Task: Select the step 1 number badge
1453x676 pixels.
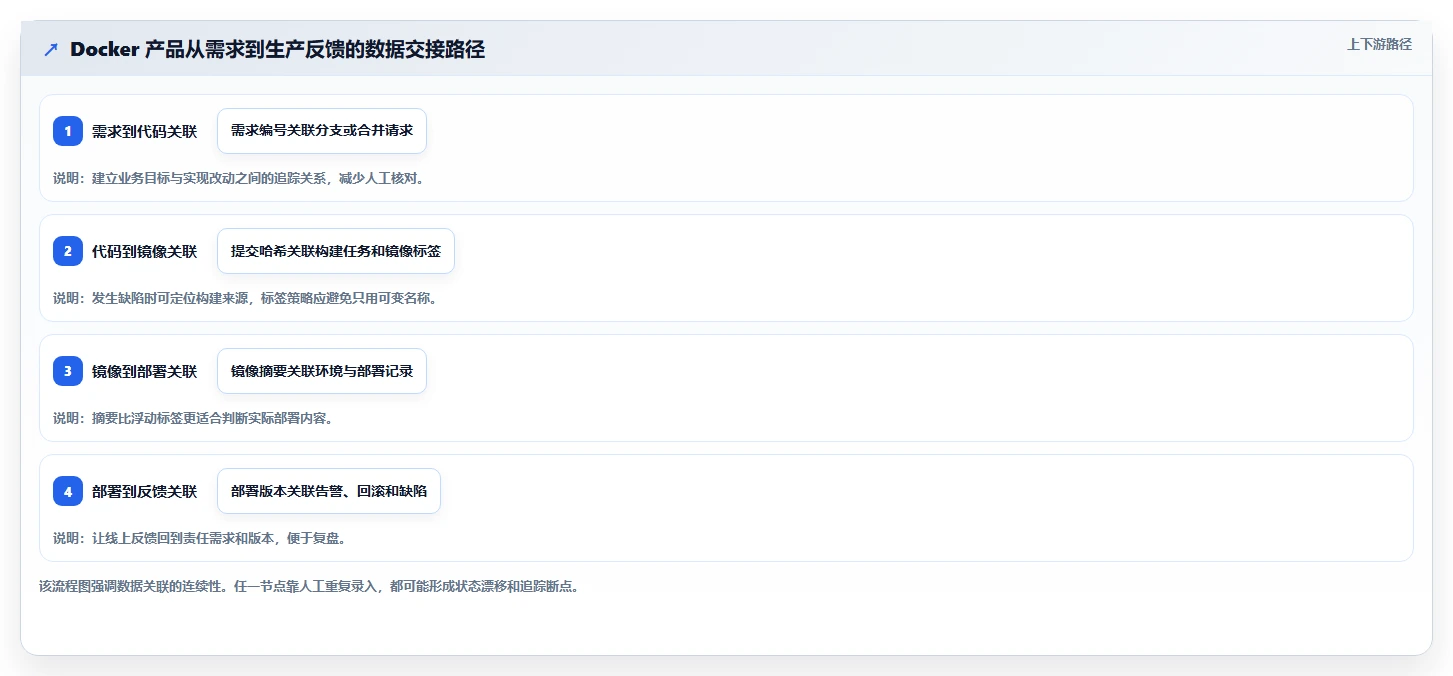Action: [x=68, y=131]
